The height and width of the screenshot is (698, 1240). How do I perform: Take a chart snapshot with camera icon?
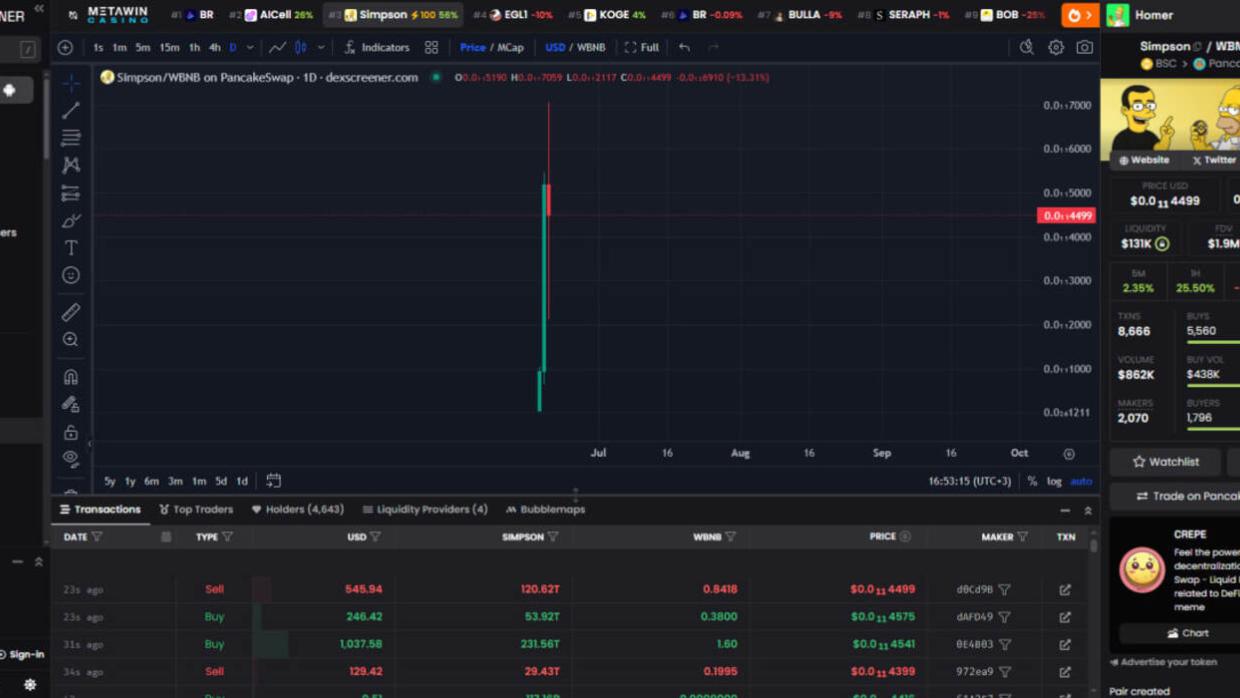[1085, 47]
